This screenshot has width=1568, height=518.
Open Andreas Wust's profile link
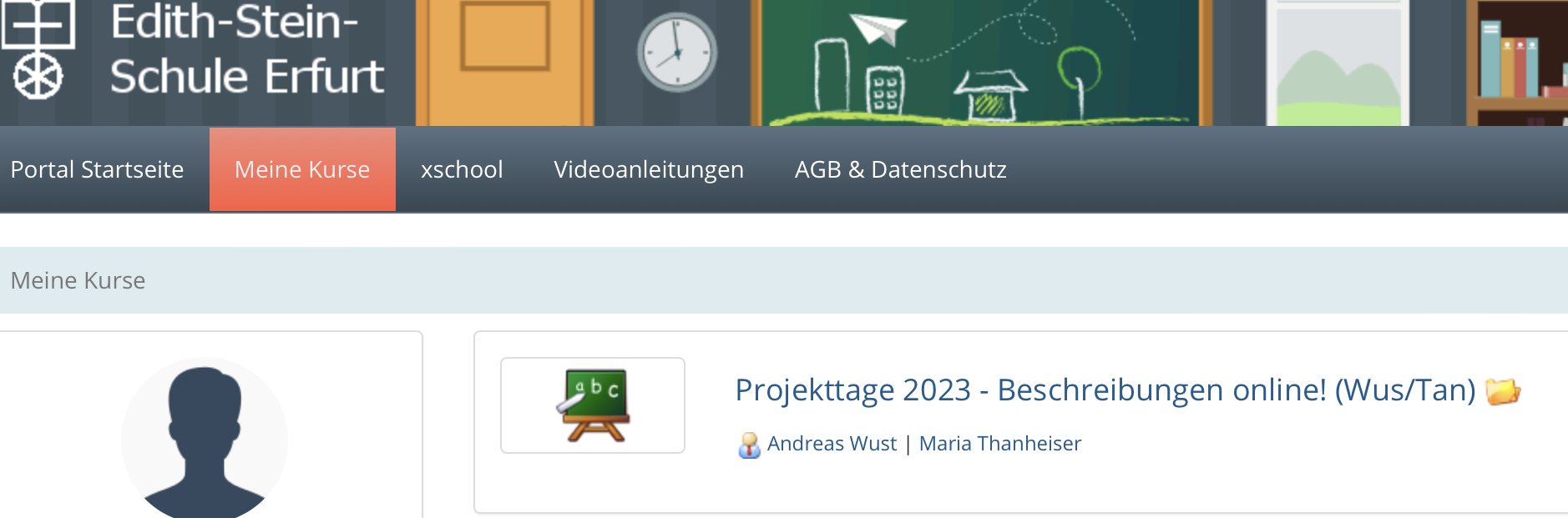pyautogui.click(x=832, y=444)
